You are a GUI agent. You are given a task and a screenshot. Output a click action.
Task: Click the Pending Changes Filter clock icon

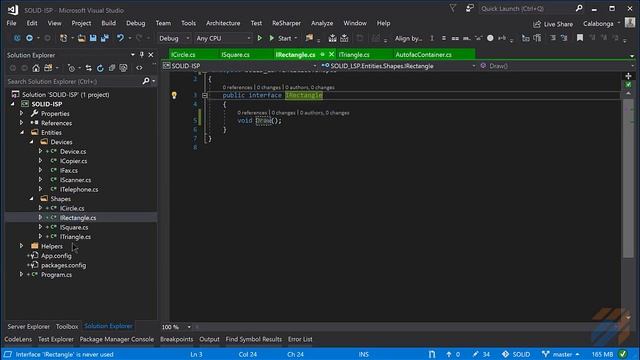pyautogui.click(x=71, y=68)
